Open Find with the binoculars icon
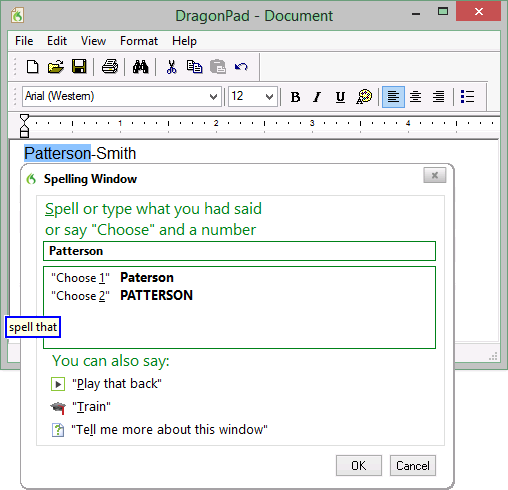 click(x=140, y=67)
